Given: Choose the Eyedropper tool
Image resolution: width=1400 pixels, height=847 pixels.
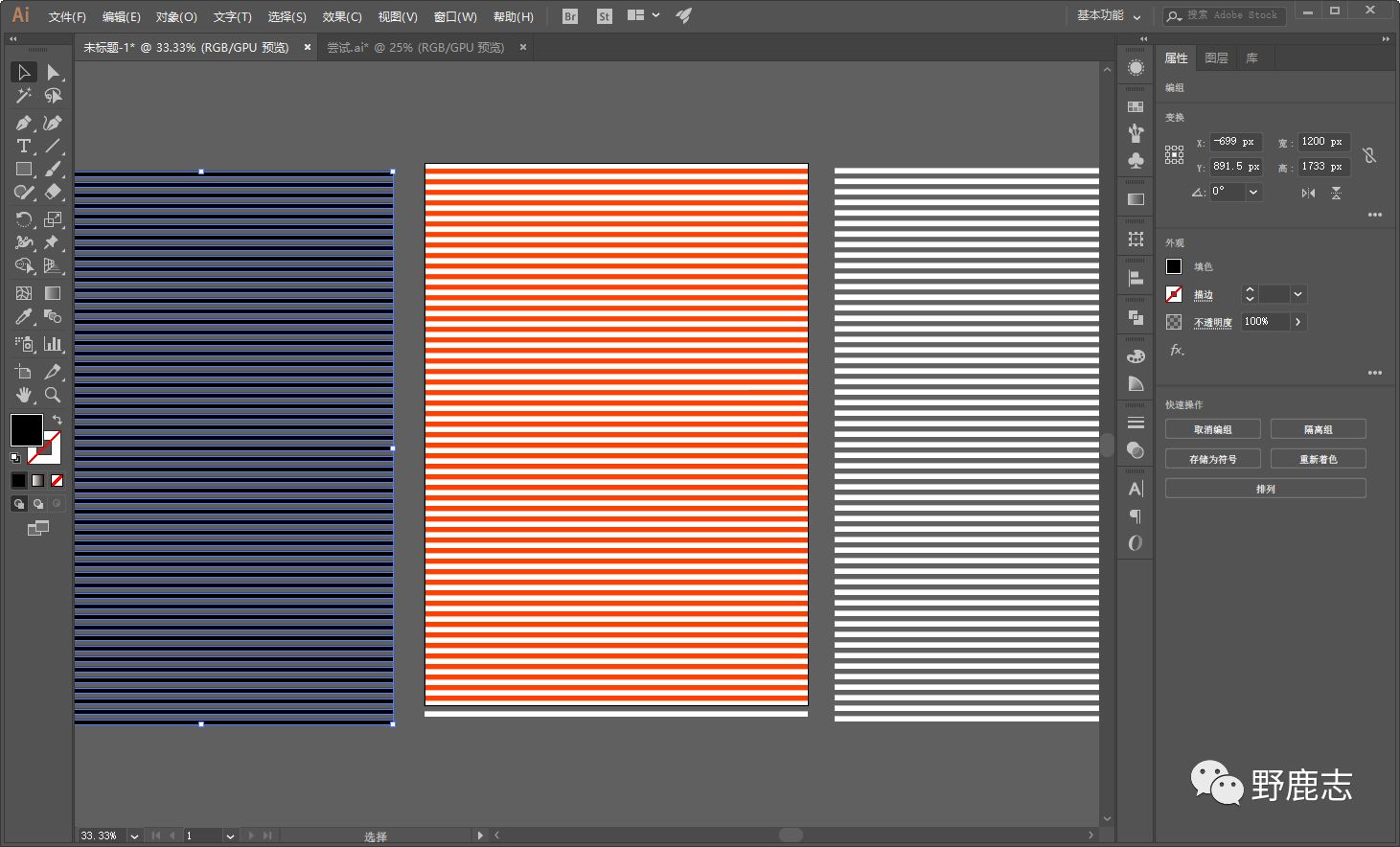Looking at the screenshot, I should point(23,317).
